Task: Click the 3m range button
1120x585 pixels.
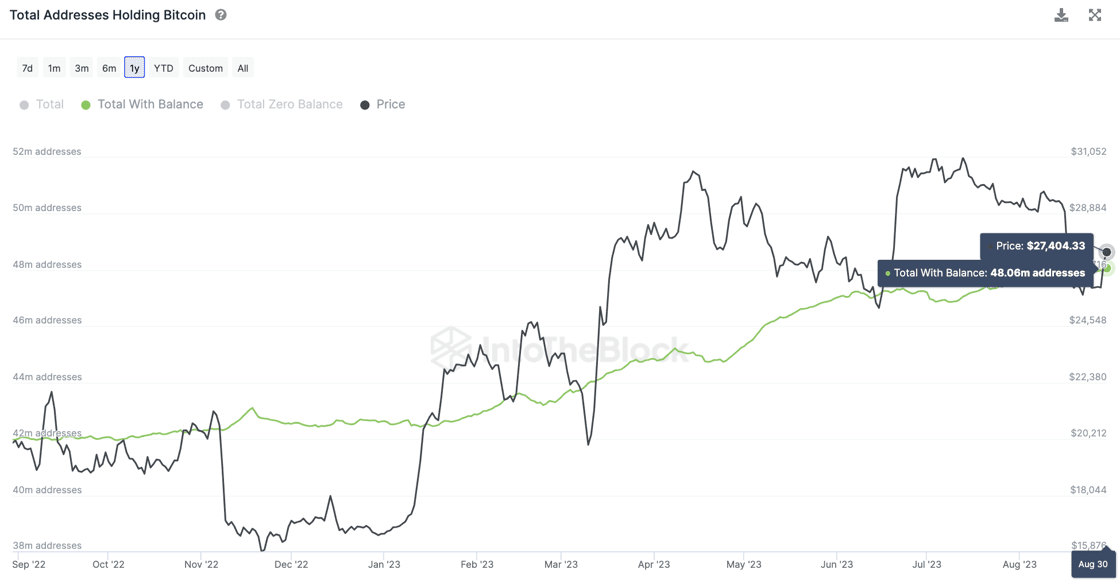Action: [81, 67]
